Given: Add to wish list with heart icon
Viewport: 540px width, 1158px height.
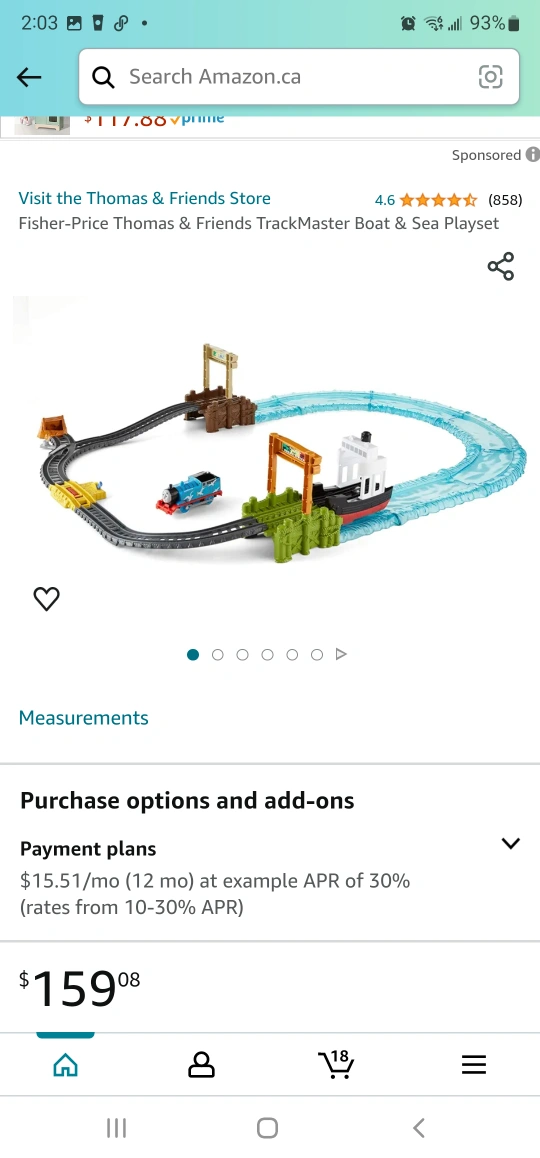Looking at the screenshot, I should (x=47, y=598).
